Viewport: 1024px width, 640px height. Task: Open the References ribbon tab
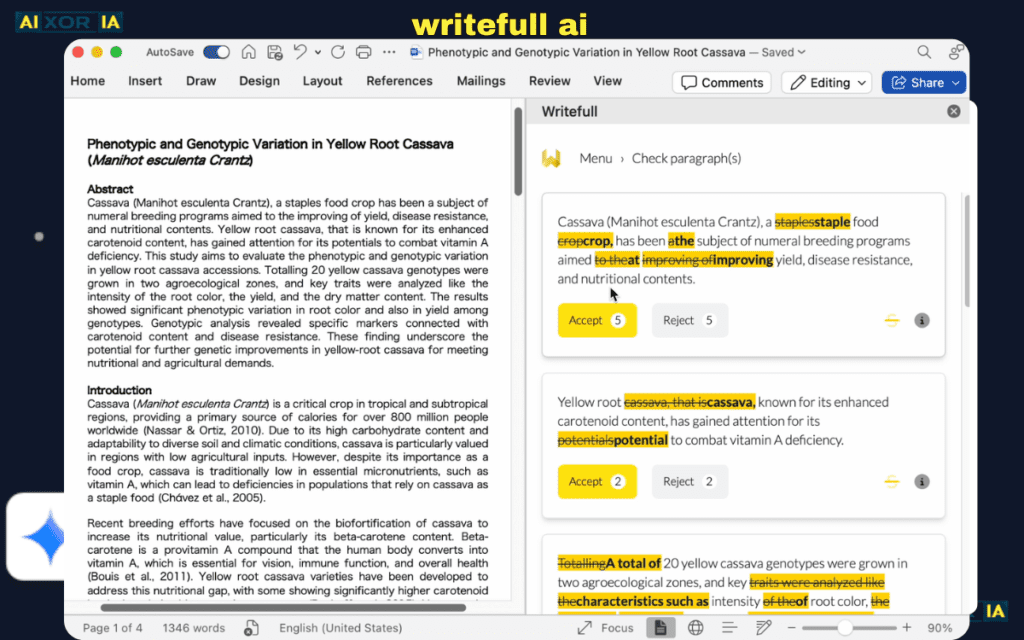(399, 81)
